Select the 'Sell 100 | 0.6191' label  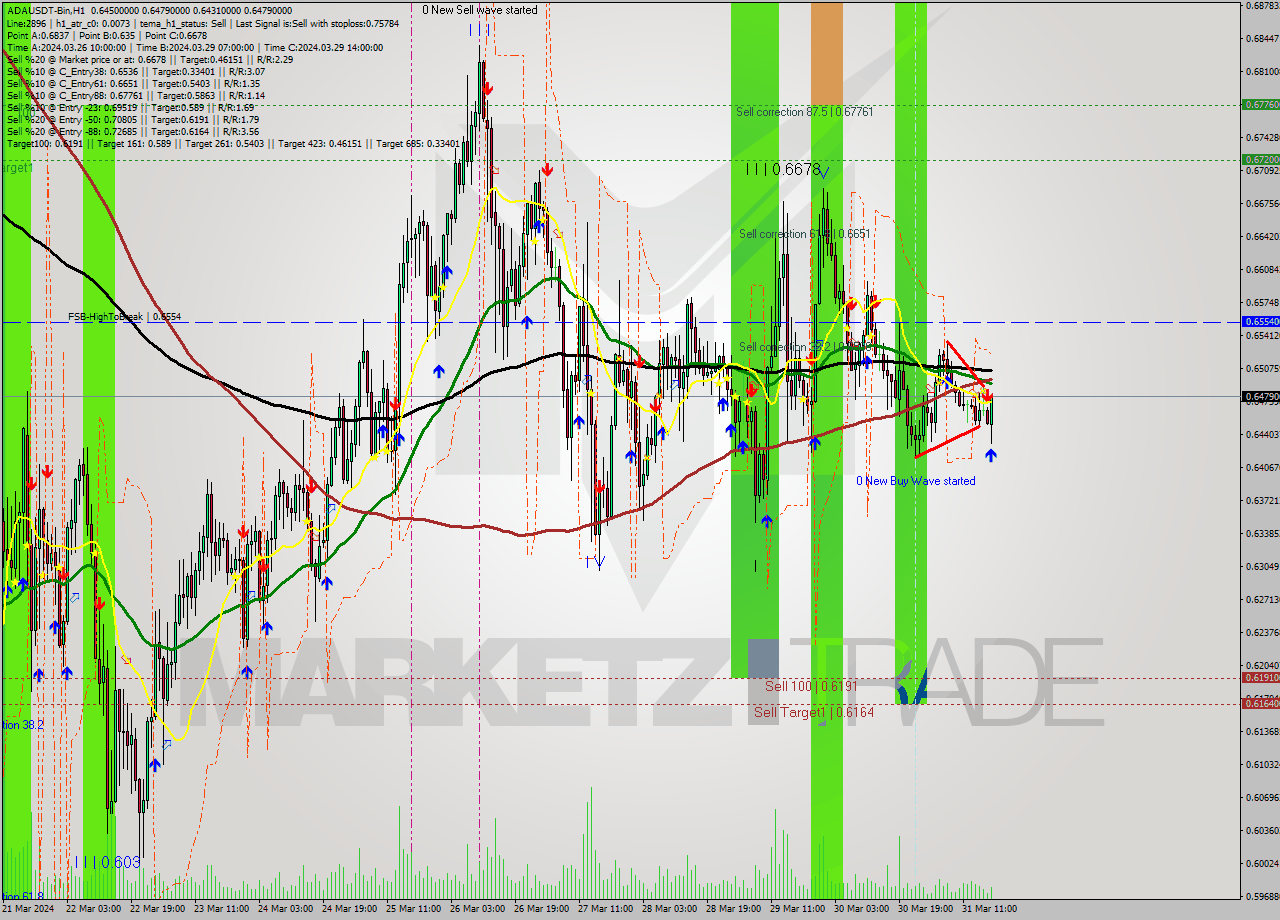pos(811,687)
